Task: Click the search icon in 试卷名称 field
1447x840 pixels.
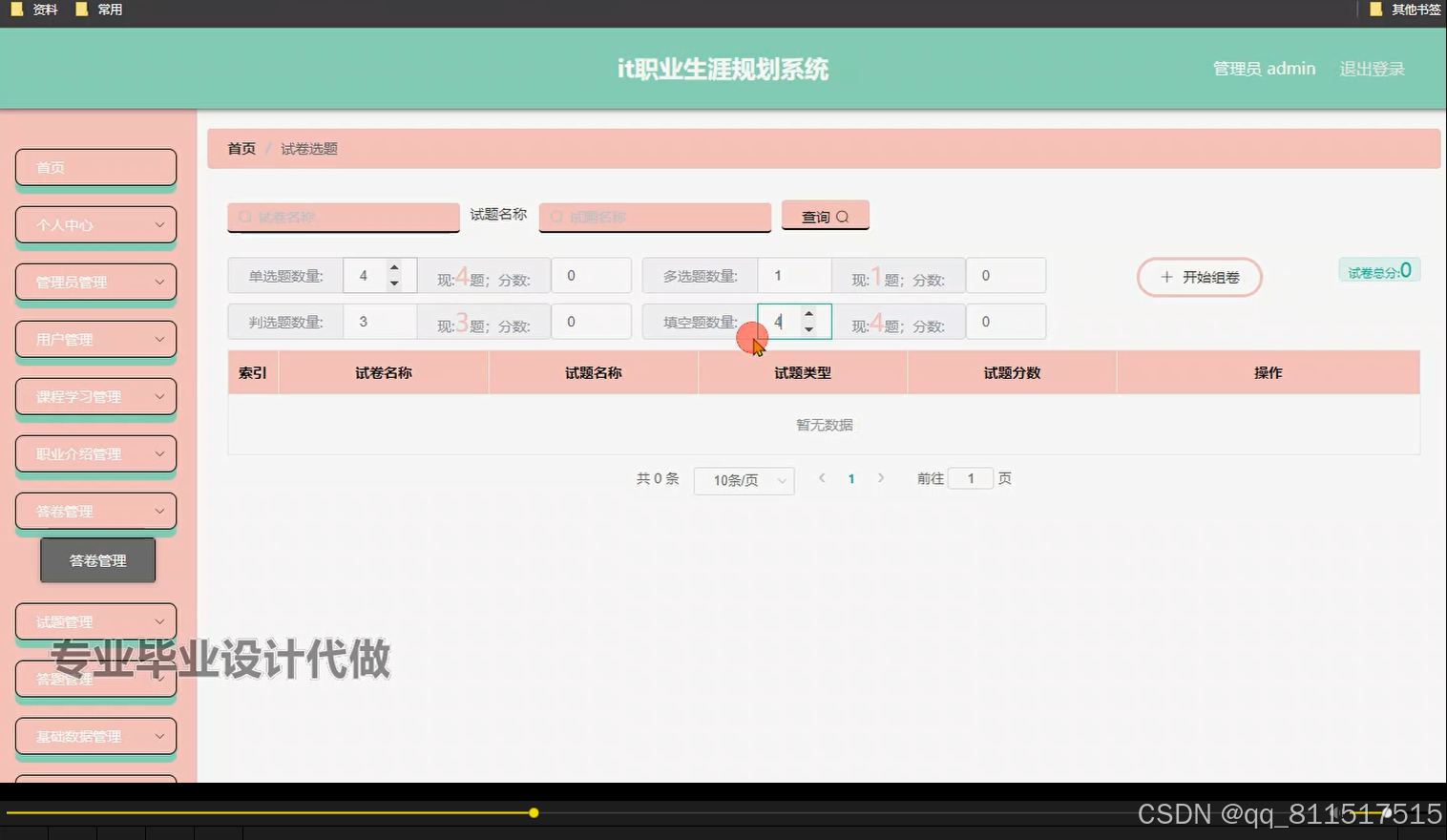Action: click(x=244, y=217)
